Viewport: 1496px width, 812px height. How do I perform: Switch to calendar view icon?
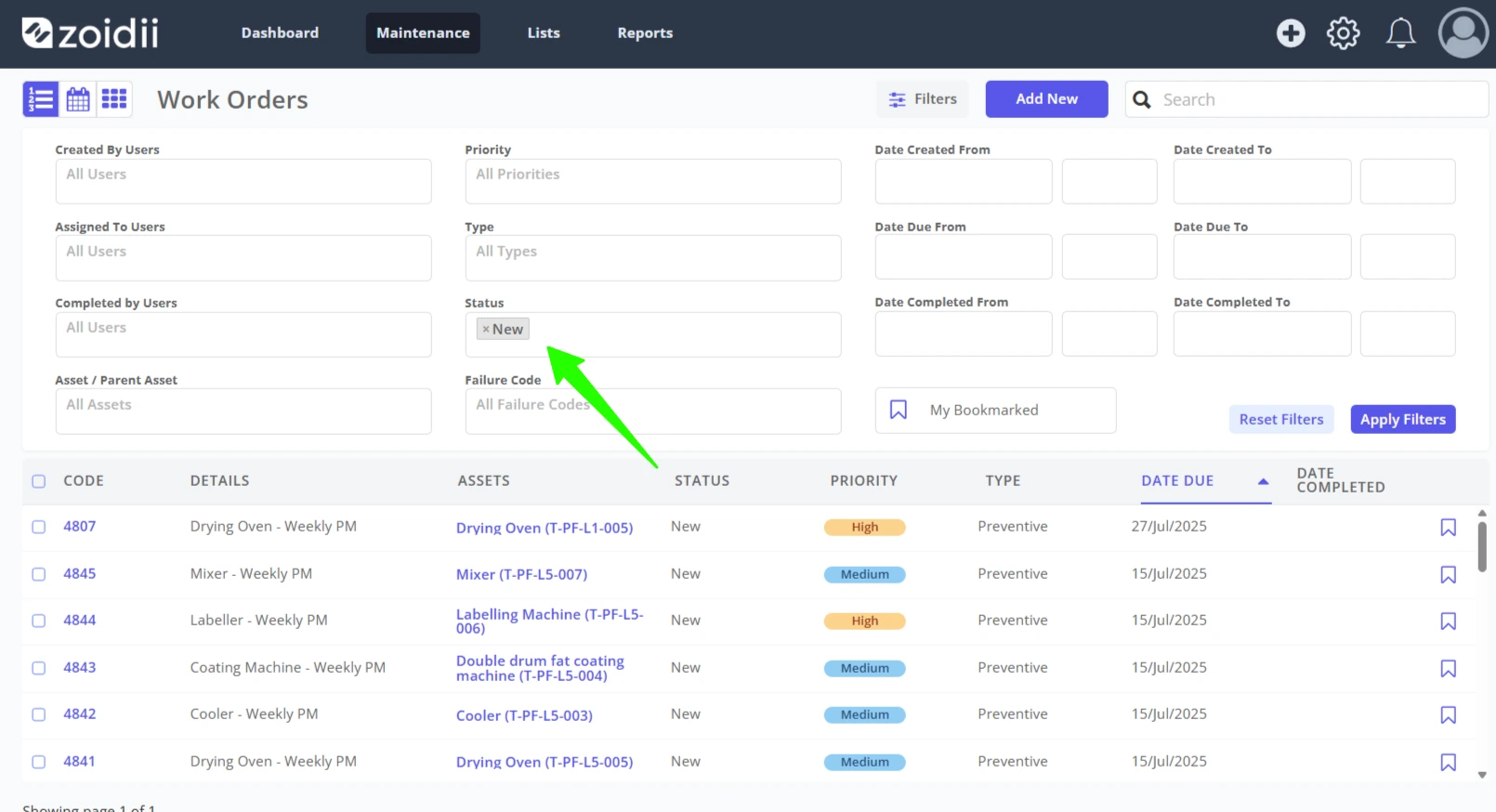click(x=78, y=98)
